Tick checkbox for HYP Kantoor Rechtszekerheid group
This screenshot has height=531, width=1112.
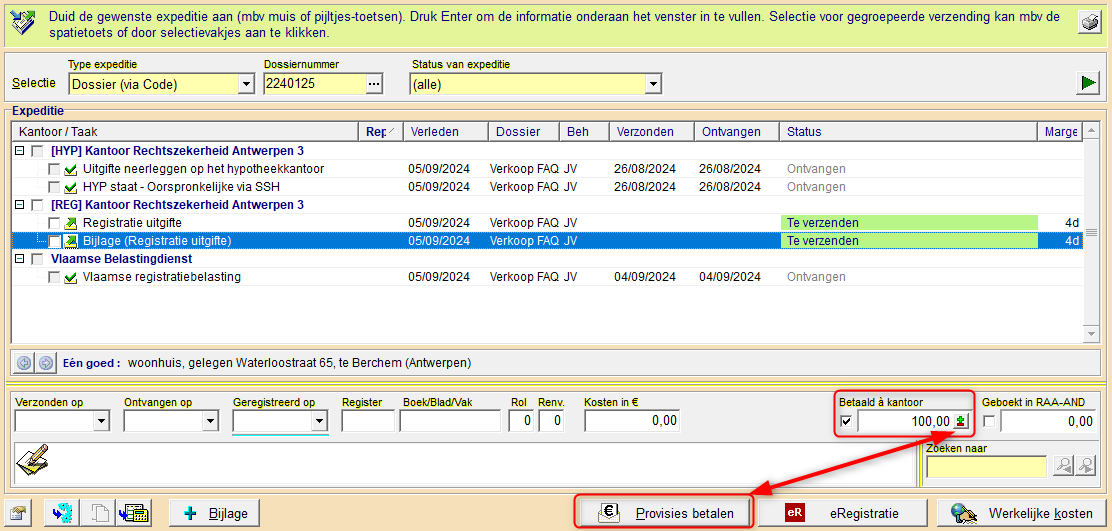37,151
